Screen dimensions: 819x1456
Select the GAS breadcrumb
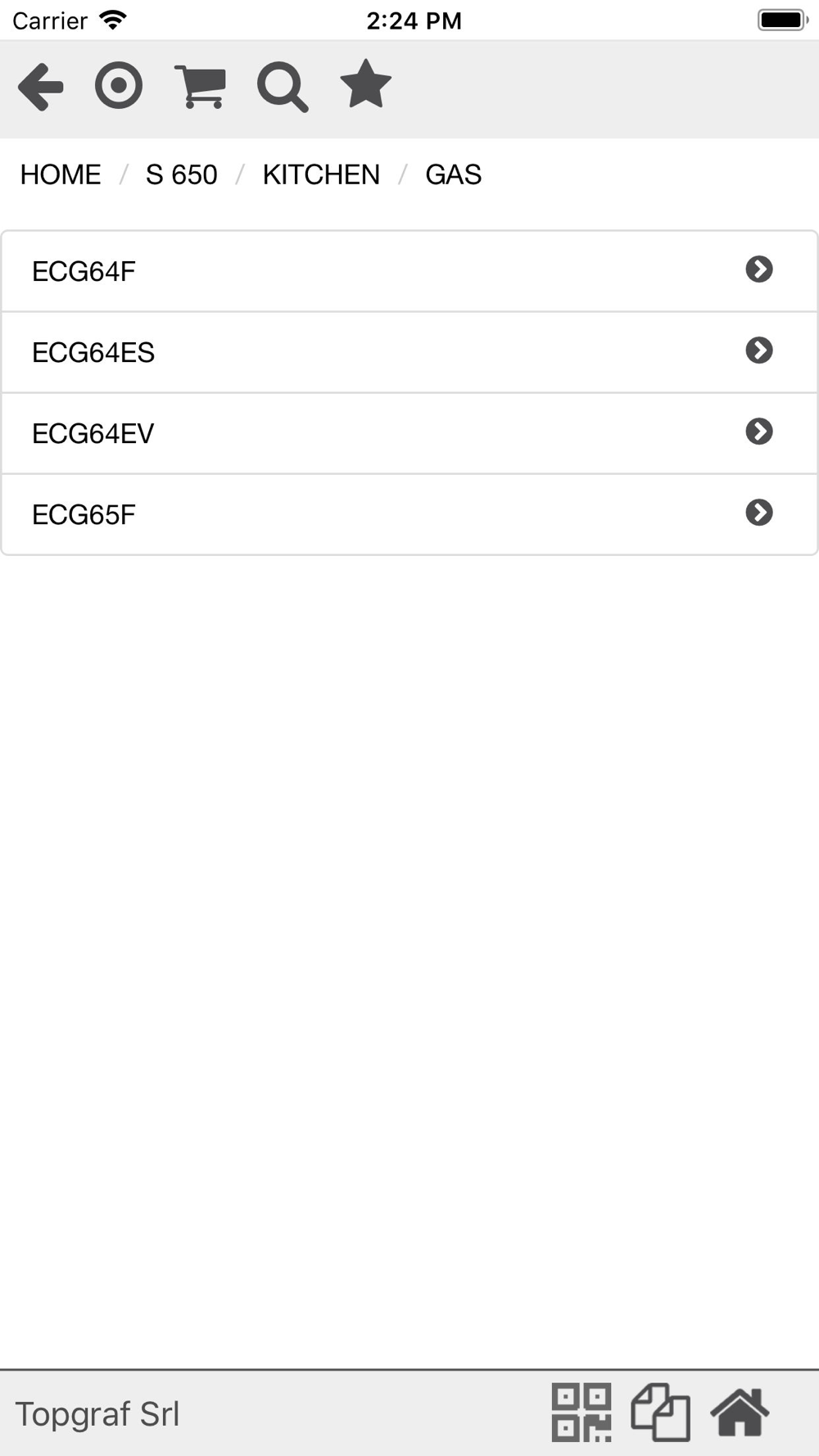[454, 174]
